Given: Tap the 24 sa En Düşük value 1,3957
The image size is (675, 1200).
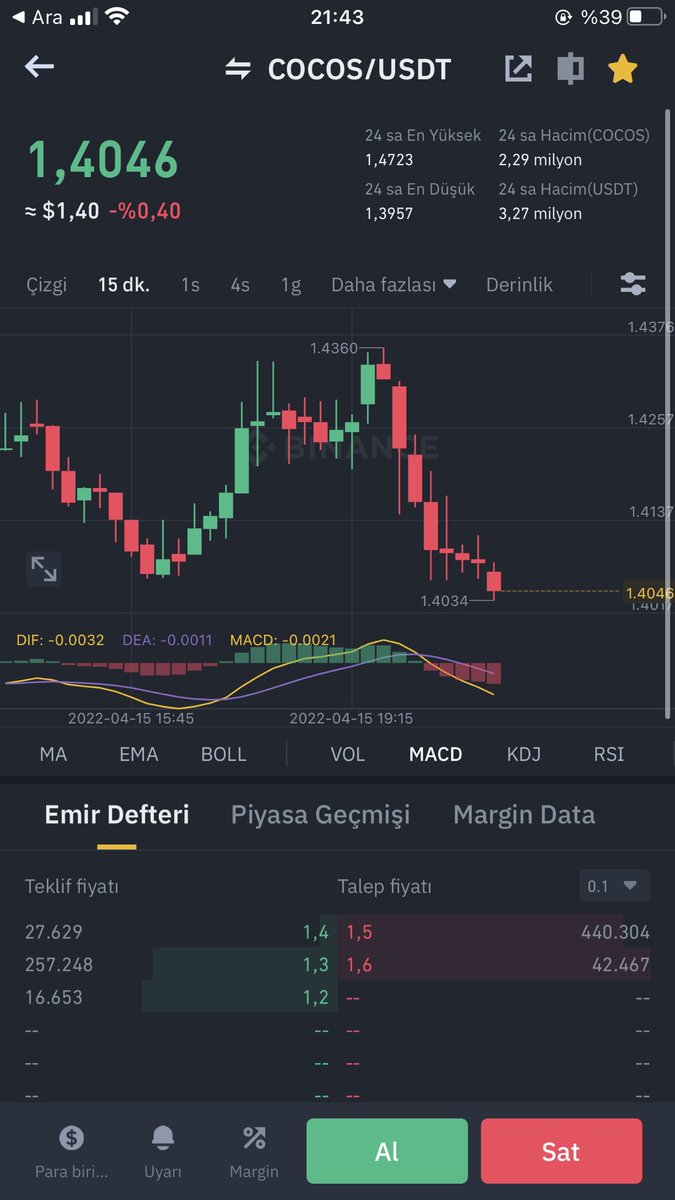Looking at the screenshot, I should (389, 213).
